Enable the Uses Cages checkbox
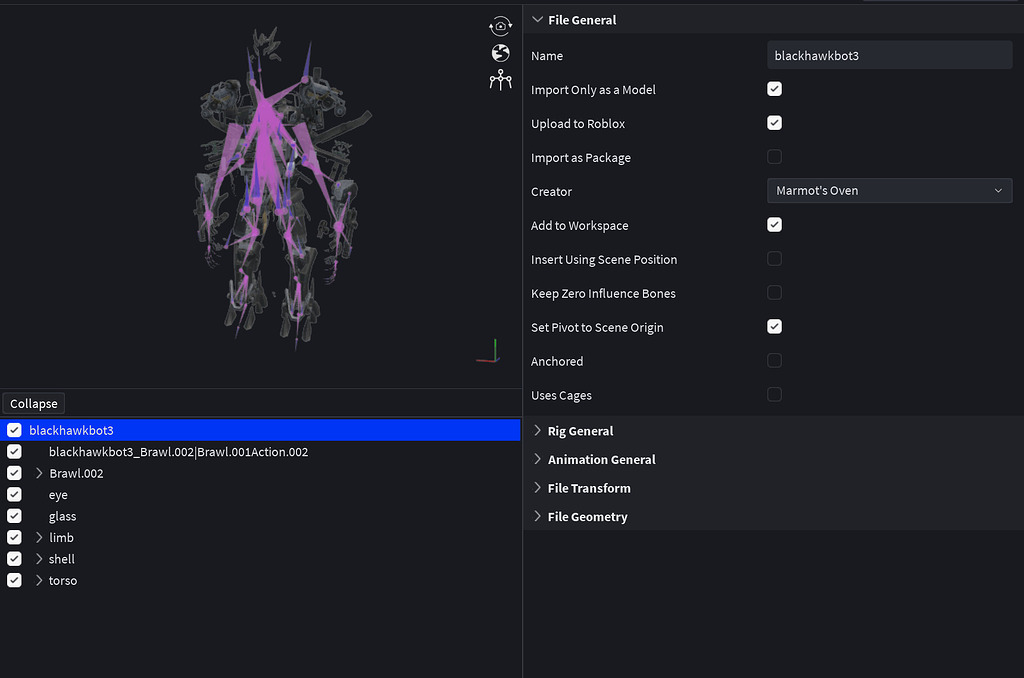 [775, 395]
